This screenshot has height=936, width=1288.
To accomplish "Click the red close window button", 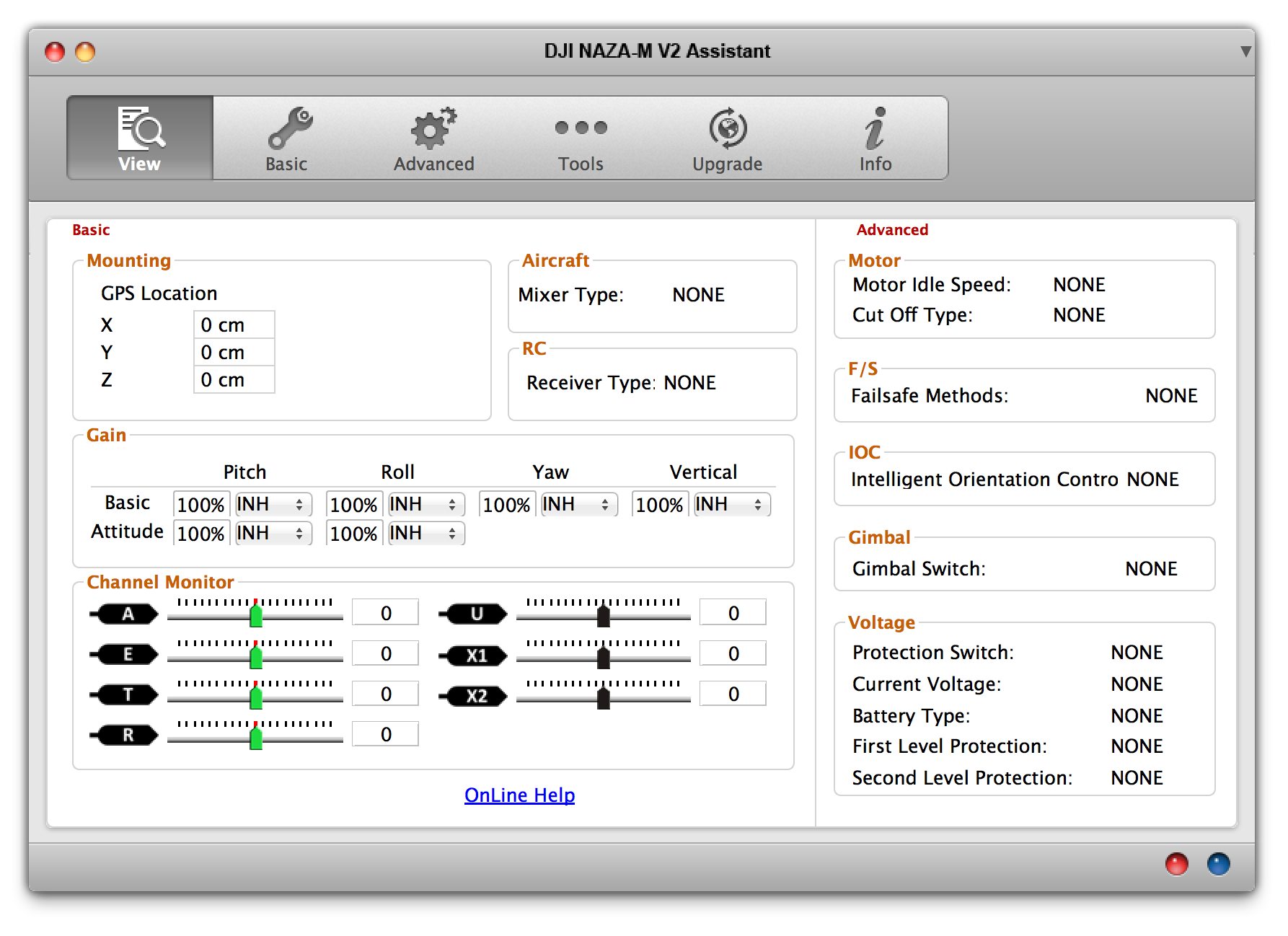I will 55,51.
